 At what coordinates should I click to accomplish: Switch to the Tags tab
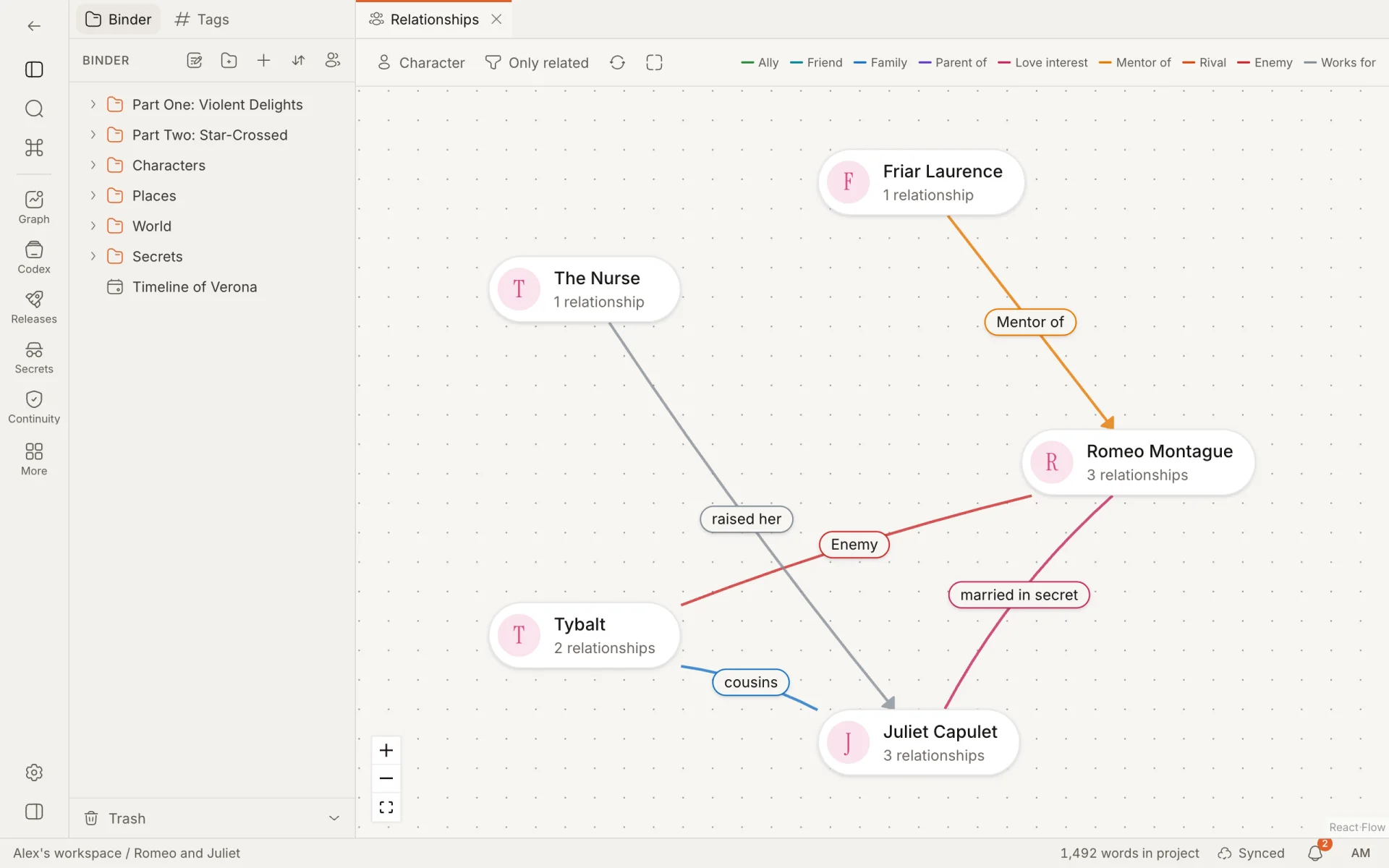click(x=202, y=20)
